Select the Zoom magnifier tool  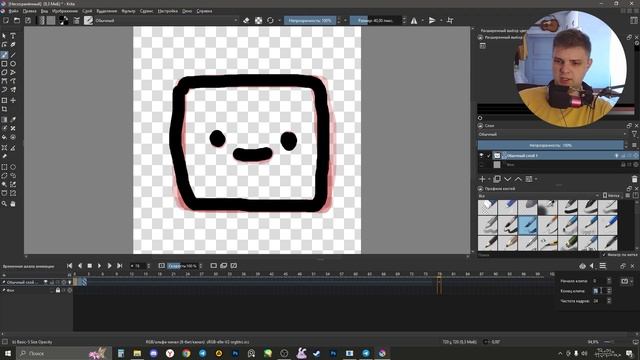(x=4, y=203)
